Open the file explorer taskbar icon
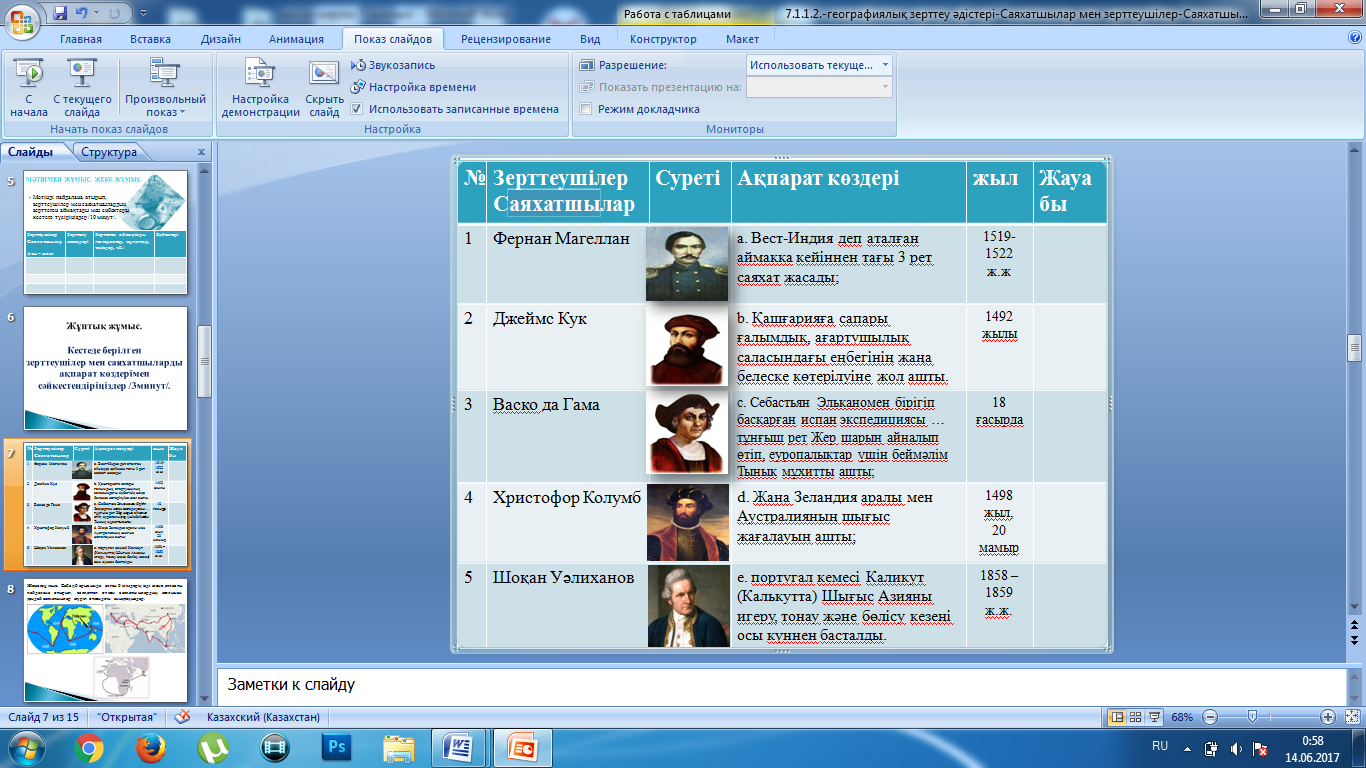Screen dimensions: 1366x768 click(399, 747)
